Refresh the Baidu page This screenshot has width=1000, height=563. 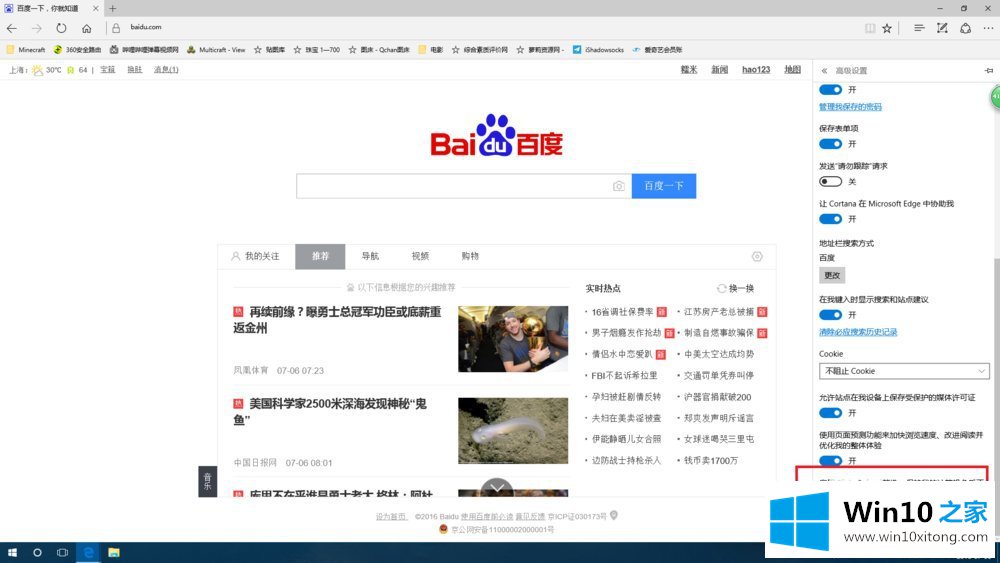(x=61, y=28)
